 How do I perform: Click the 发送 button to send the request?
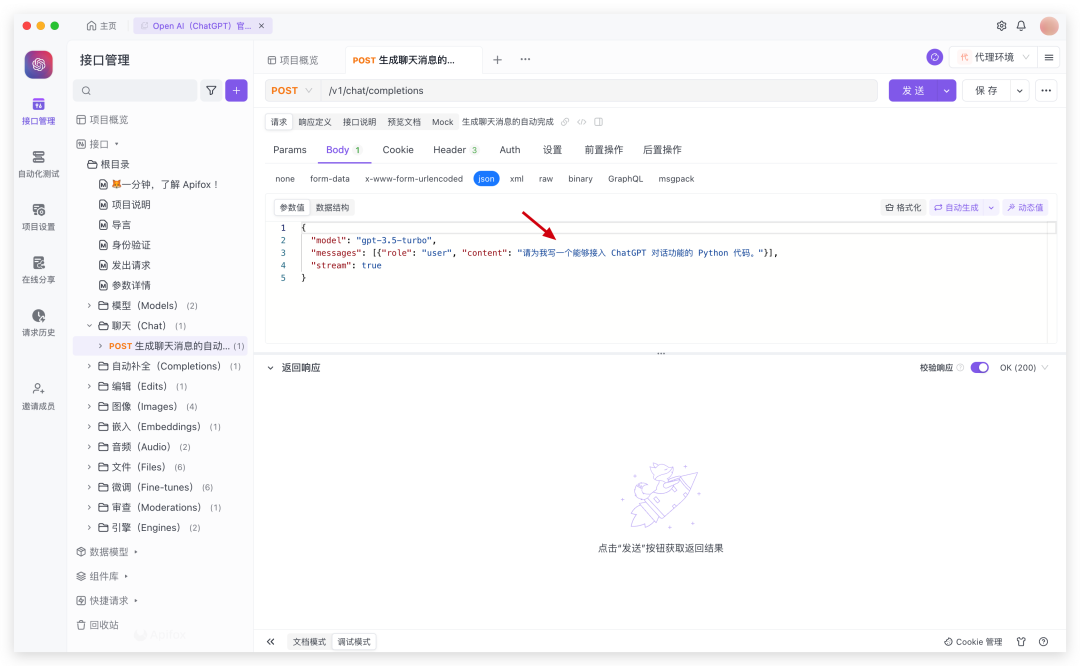coord(913,90)
